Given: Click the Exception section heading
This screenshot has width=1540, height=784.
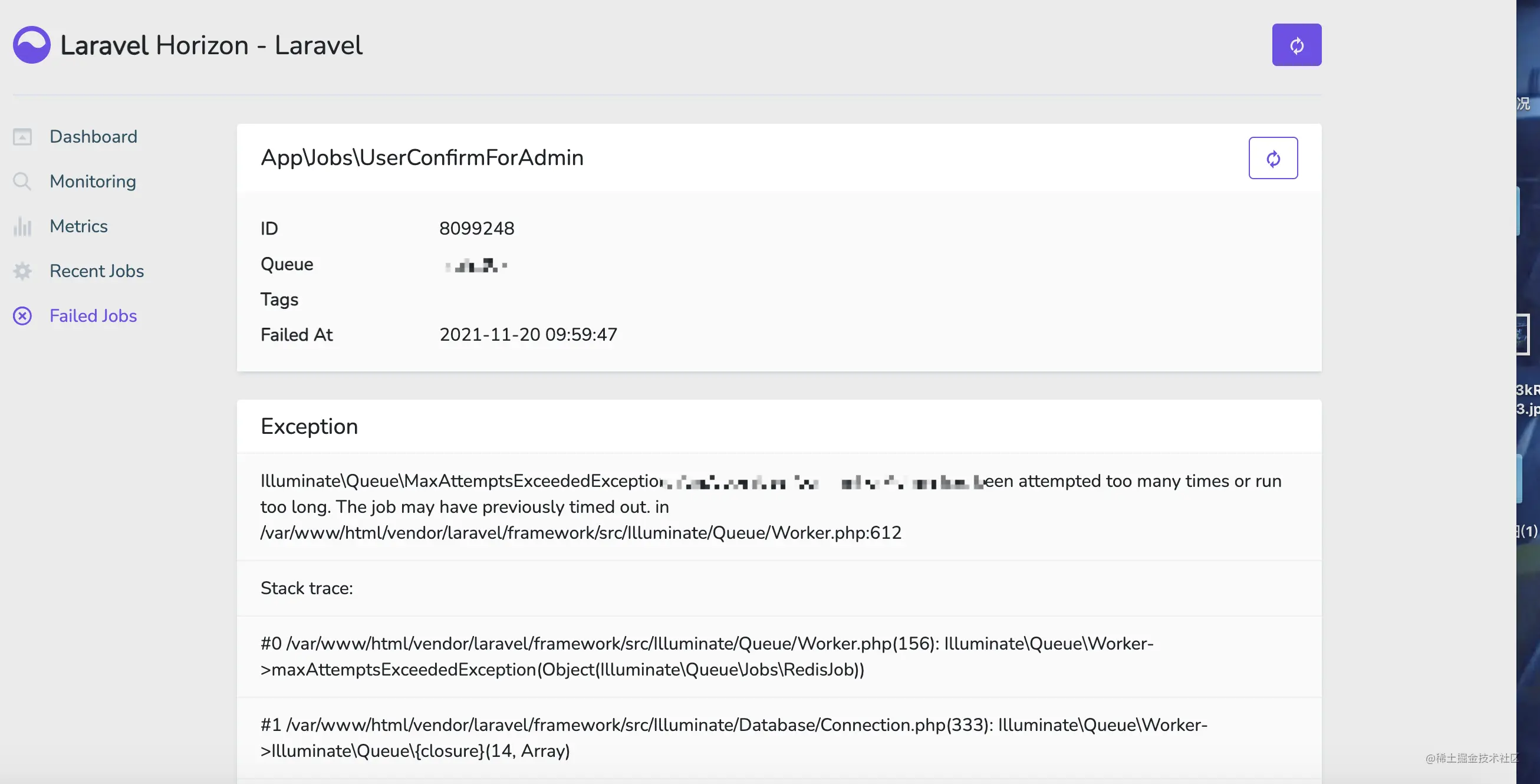Looking at the screenshot, I should [309, 427].
